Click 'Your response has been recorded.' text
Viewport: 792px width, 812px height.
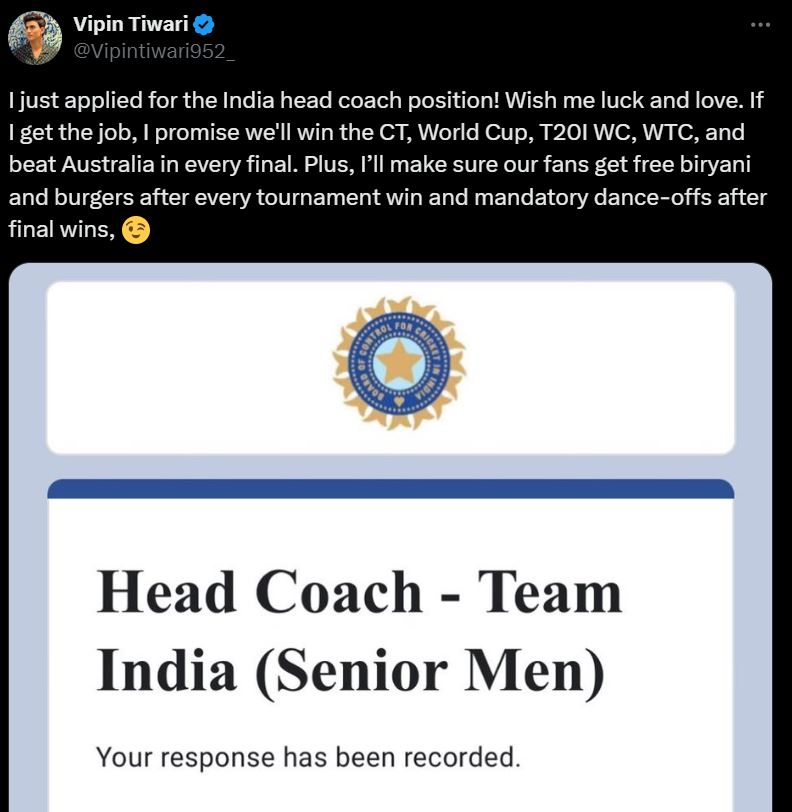(308, 758)
